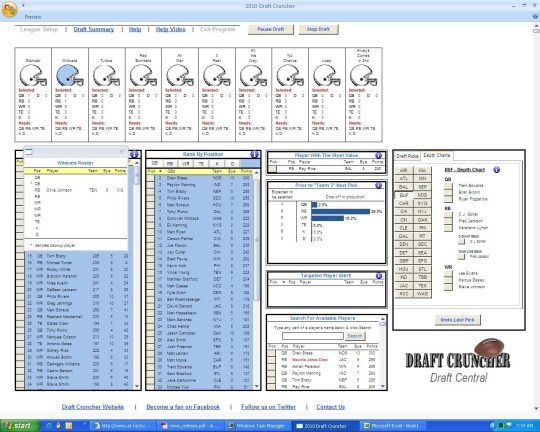The image size is (540, 432).
Task: Pick Drew Brees in Rank By Position
Action: click(150, 178)
